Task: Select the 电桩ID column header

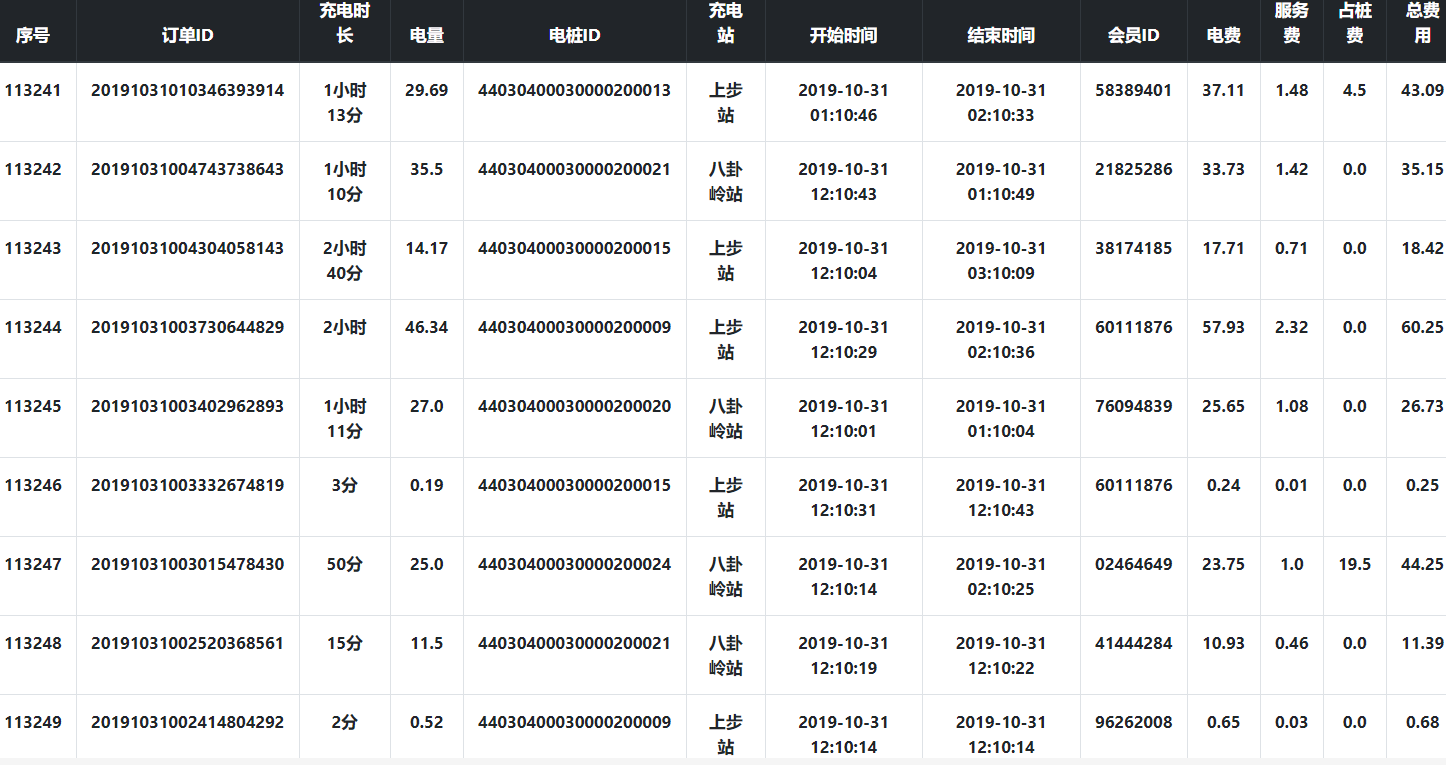Action: pos(574,35)
